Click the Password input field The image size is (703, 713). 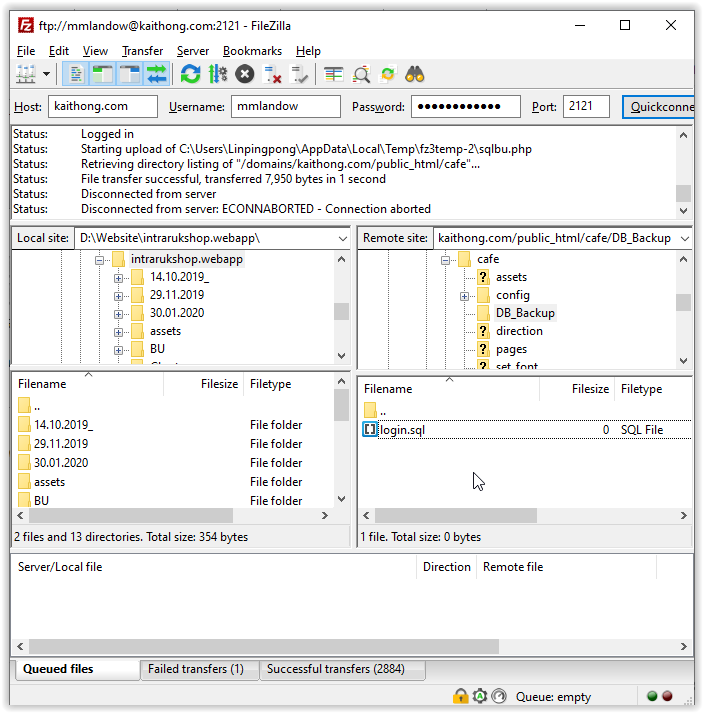[466, 106]
